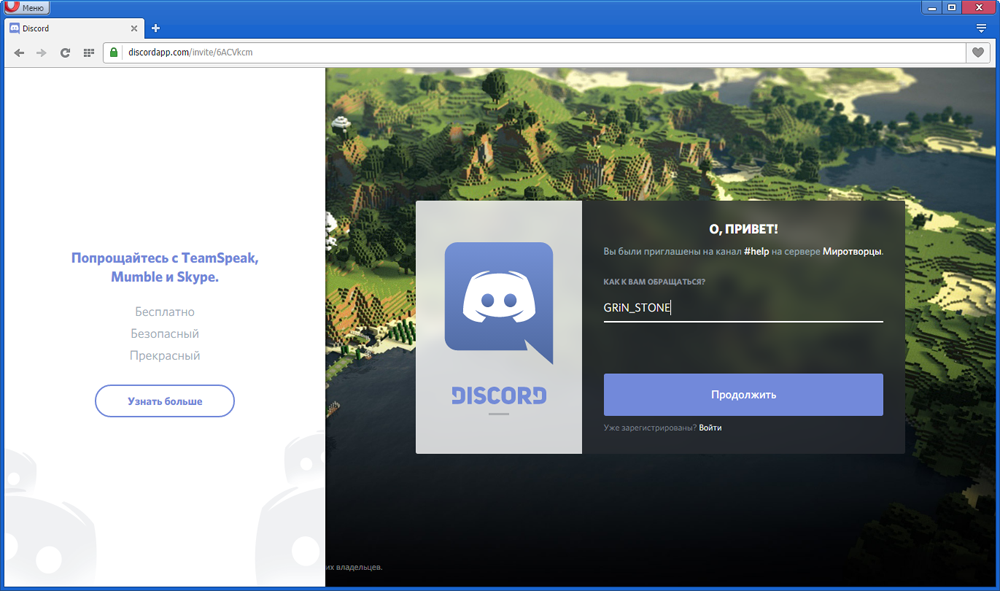The height and width of the screenshot is (591, 1000).
Task: Go back to the previous page
Action: (x=19, y=53)
